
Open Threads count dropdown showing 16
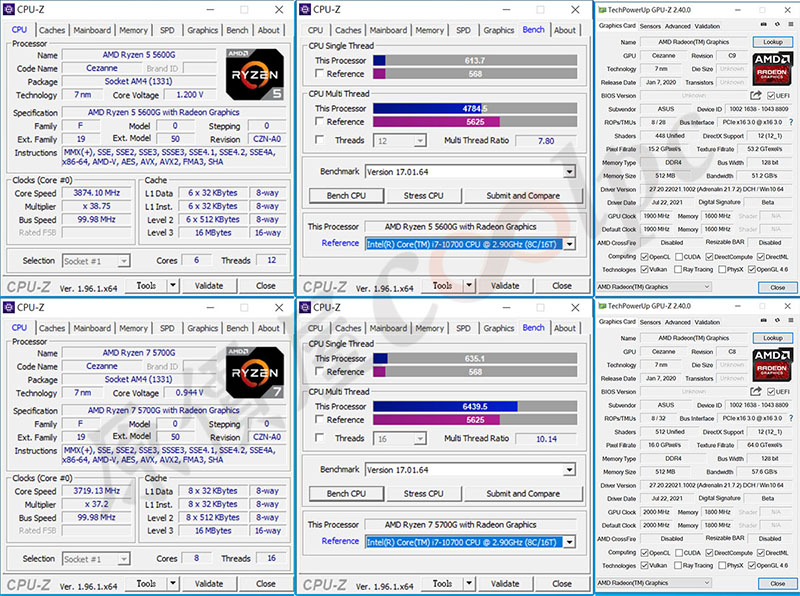coord(399,438)
